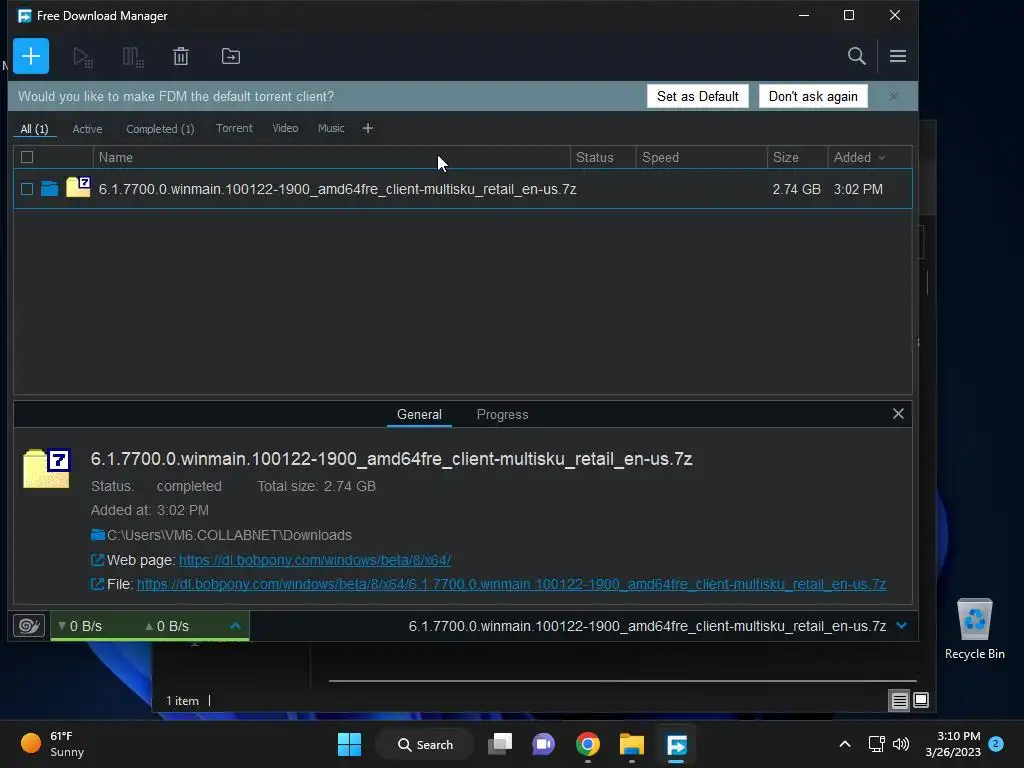This screenshot has height=768, width=1024.
Task: Click the download speed 0 B/s indicator
Action: coord(80,626)
